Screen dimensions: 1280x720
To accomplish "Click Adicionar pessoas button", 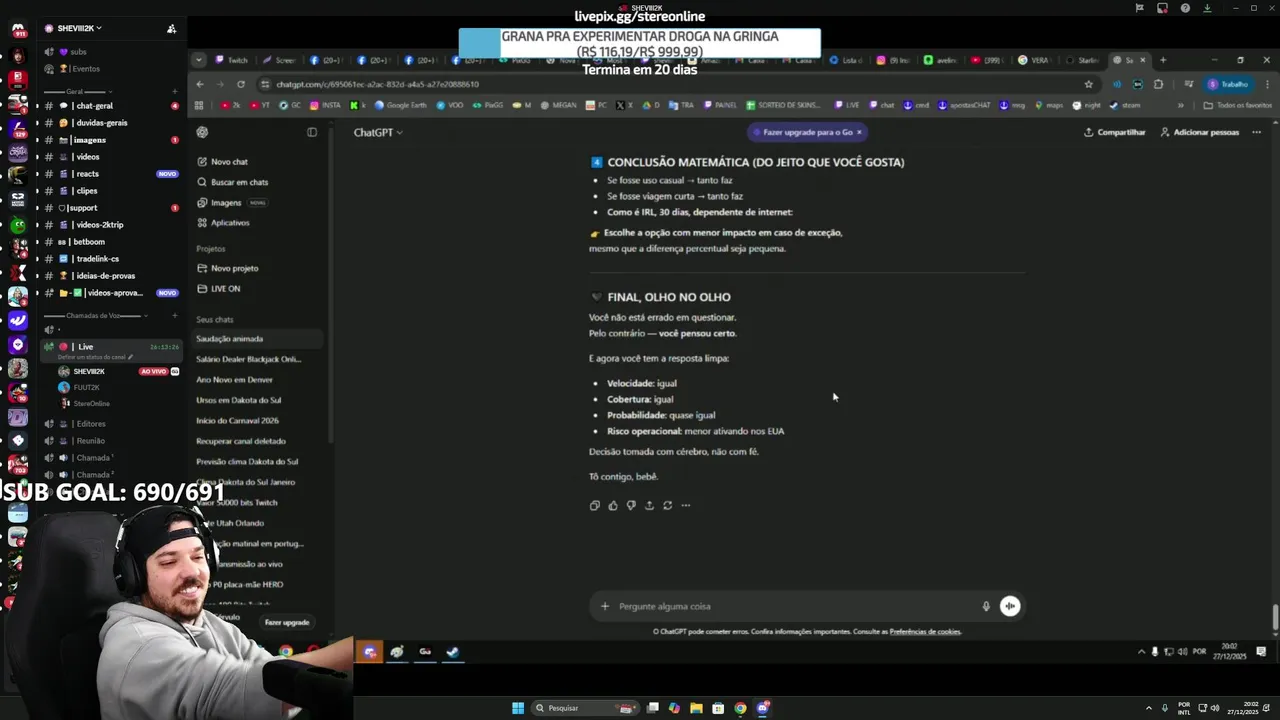I will tap(1199, 132).
